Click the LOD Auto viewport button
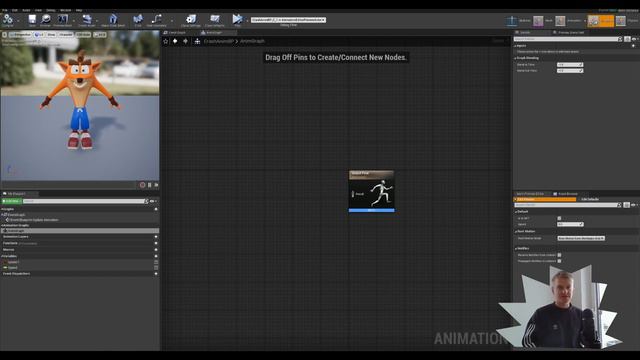Image resolution: width=640 pixels, height=360 pixels. pyautogui.click(x=83, y=35)
